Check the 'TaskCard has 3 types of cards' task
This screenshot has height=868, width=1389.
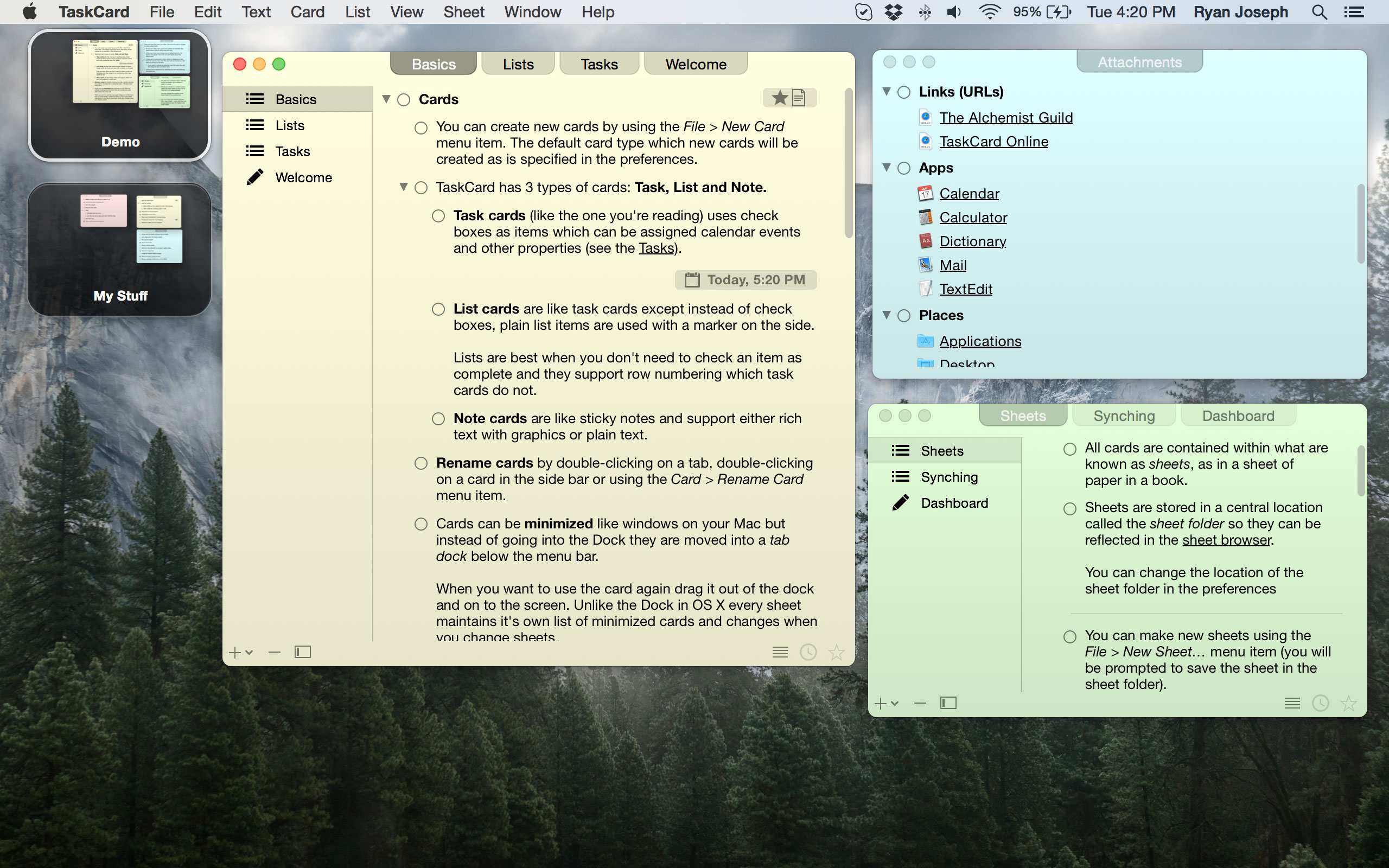421,188
